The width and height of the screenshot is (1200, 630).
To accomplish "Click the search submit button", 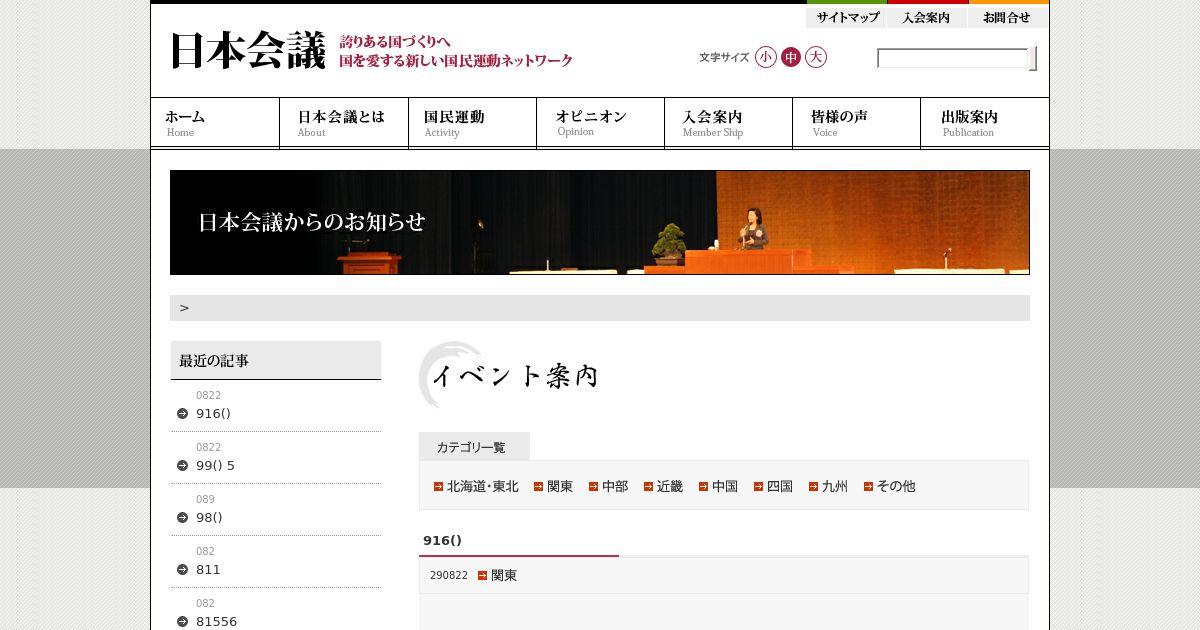I will [x=1033, y=58].
